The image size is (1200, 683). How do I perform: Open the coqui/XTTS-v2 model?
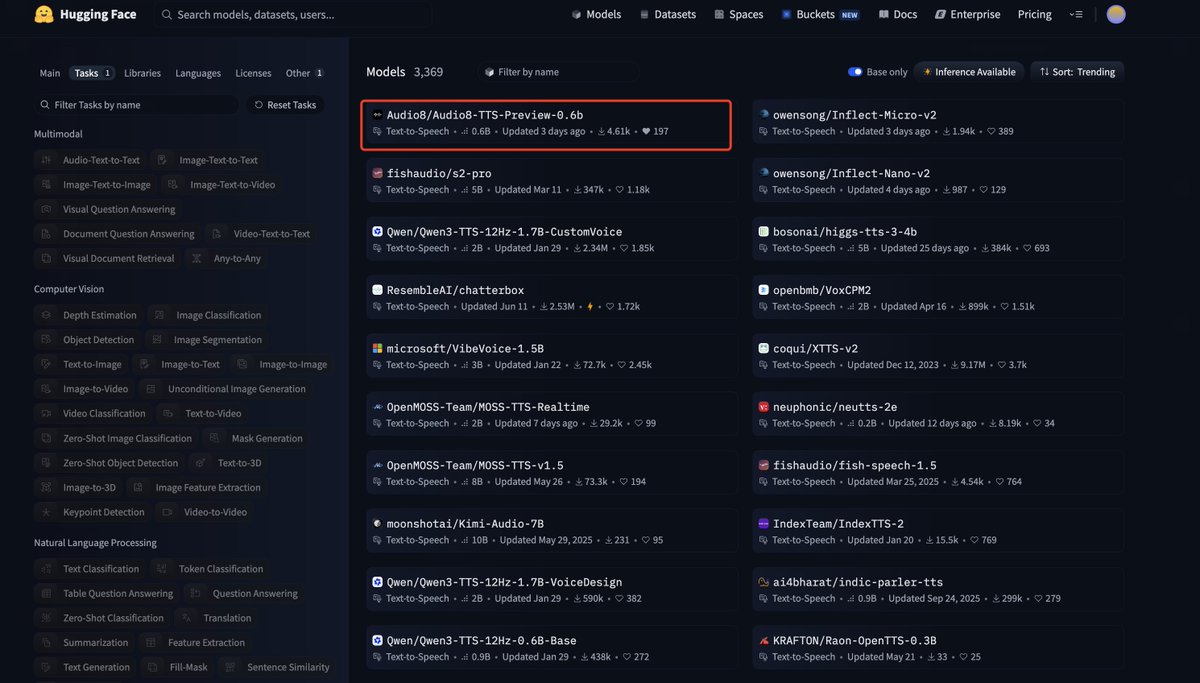click(938, 357)
